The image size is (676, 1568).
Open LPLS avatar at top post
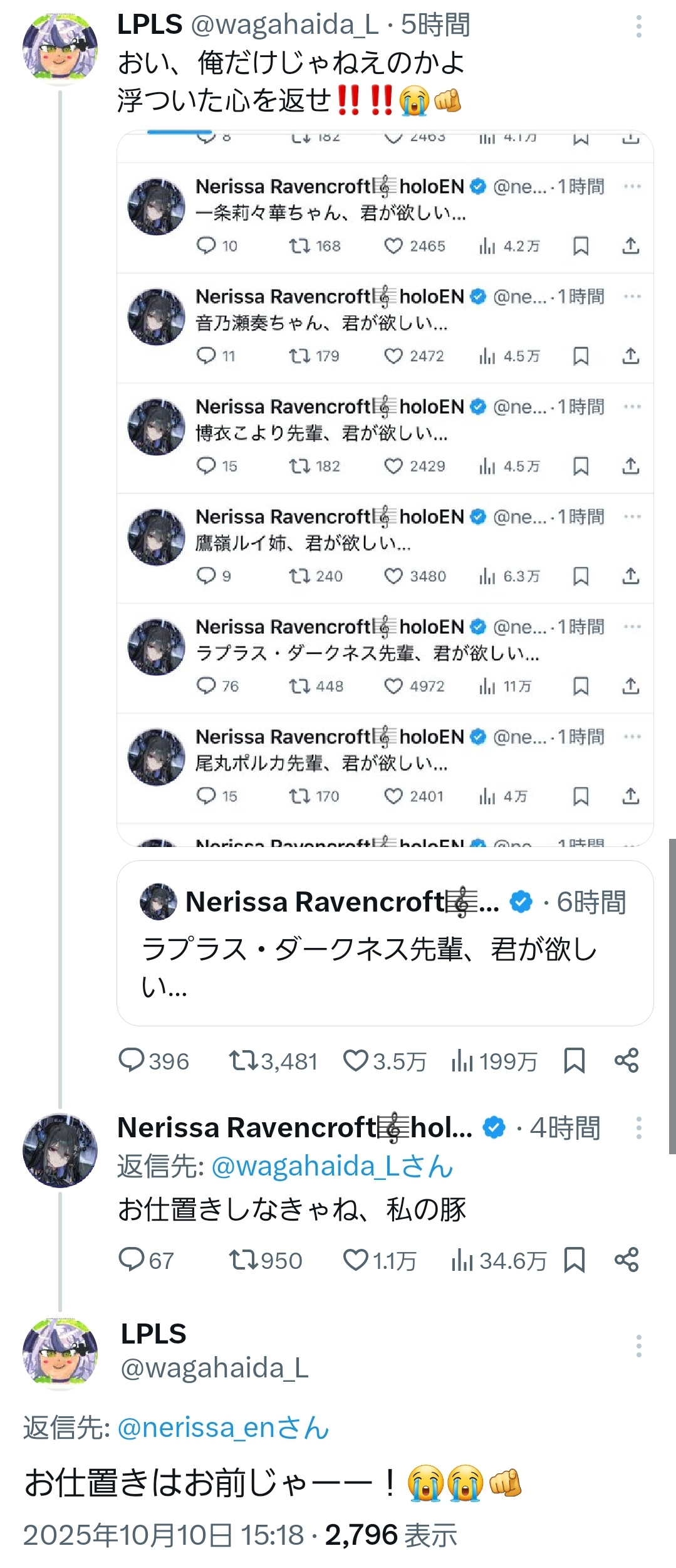(x=60, y=49)
